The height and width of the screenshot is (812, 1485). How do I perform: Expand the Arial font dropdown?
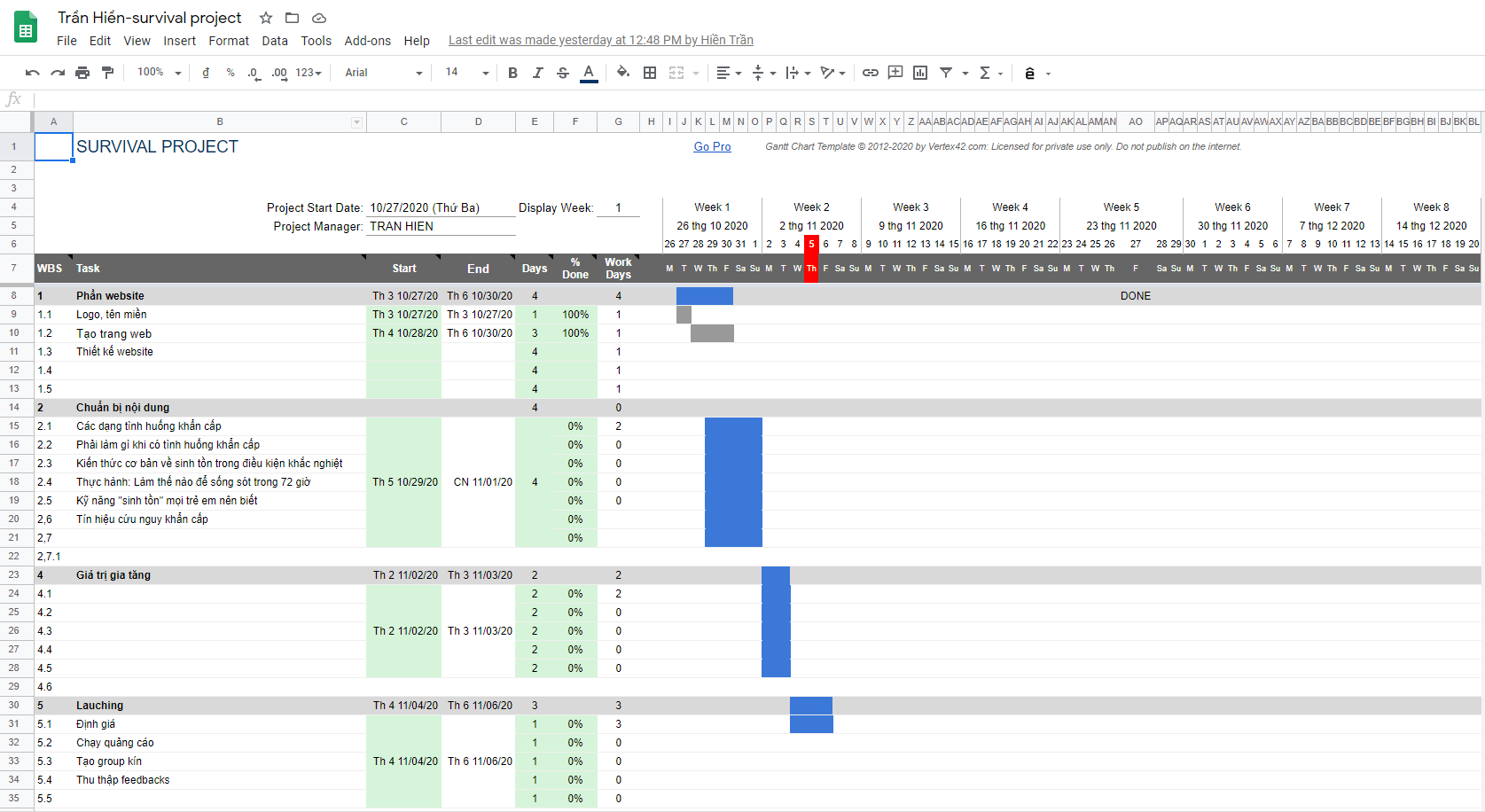(383, 73)
